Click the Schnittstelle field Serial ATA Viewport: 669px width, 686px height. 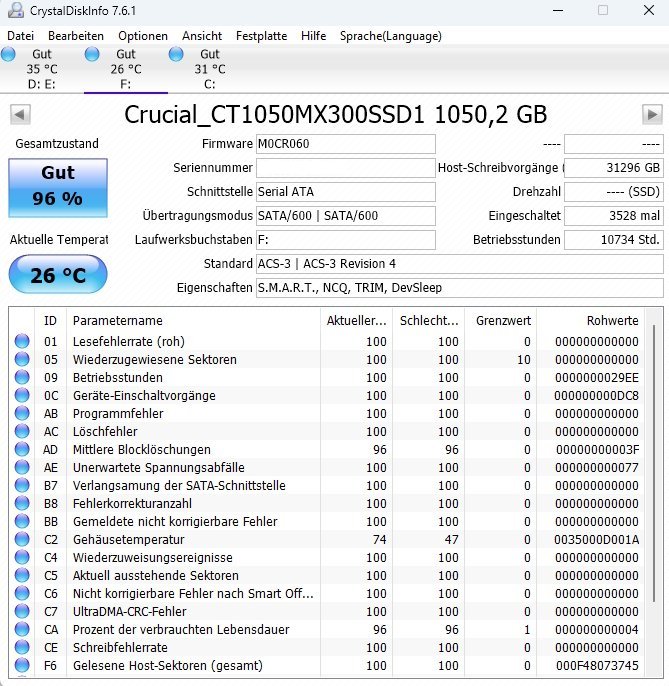[x=346, y=192]
